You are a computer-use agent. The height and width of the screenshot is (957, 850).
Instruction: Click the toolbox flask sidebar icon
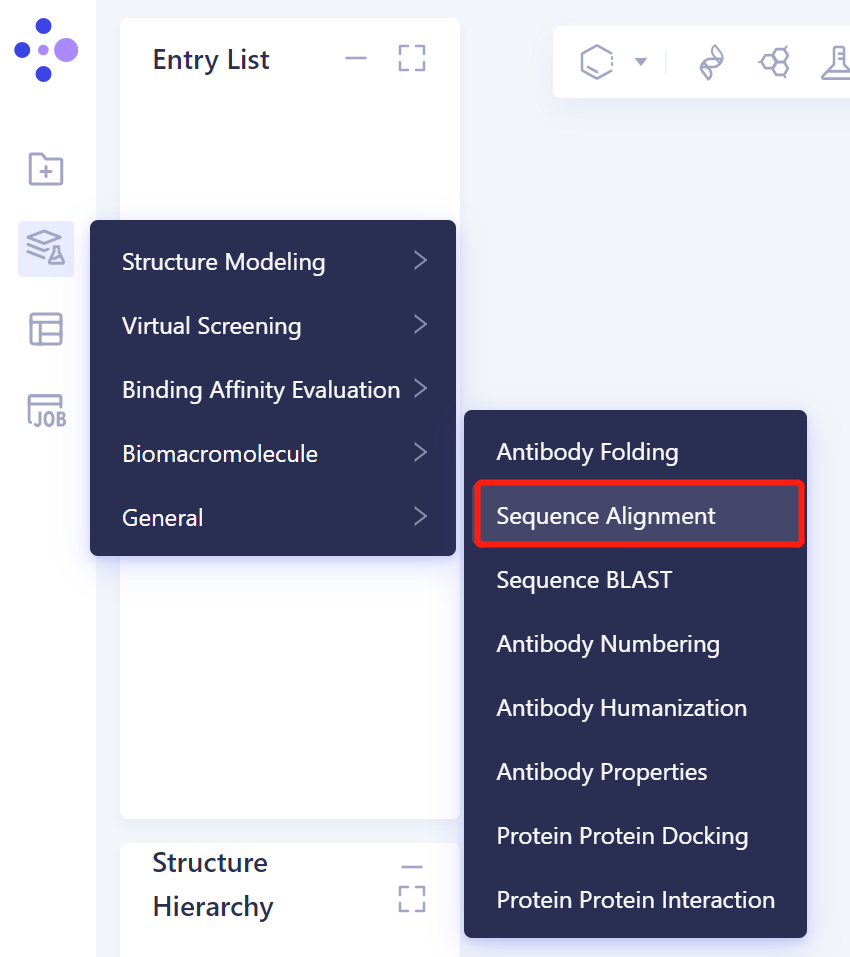[x=46, y=248]
